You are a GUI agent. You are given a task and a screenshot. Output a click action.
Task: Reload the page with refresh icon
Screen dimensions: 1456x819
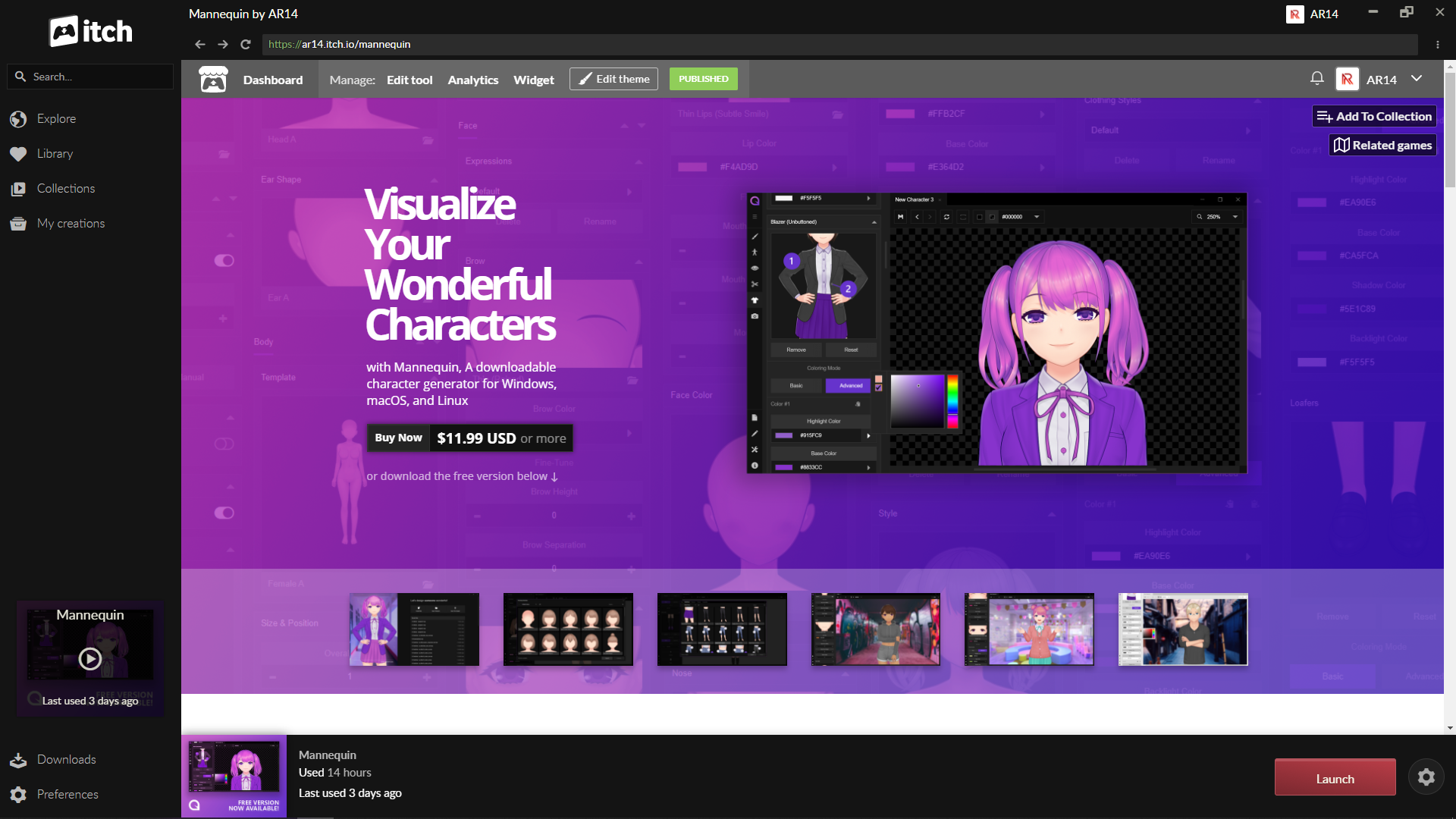pyautogui.click(x=246, y=45)
